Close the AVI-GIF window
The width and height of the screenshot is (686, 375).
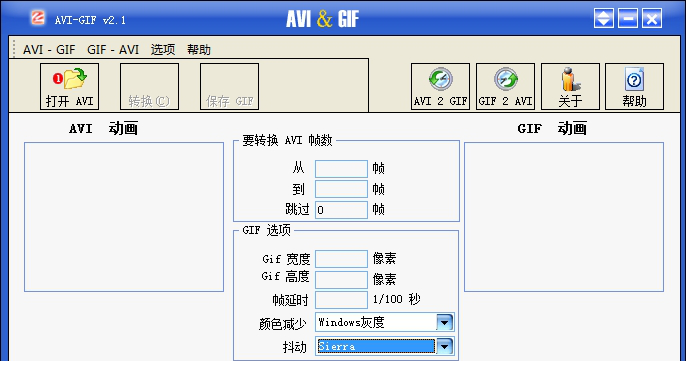pos(652,18)
